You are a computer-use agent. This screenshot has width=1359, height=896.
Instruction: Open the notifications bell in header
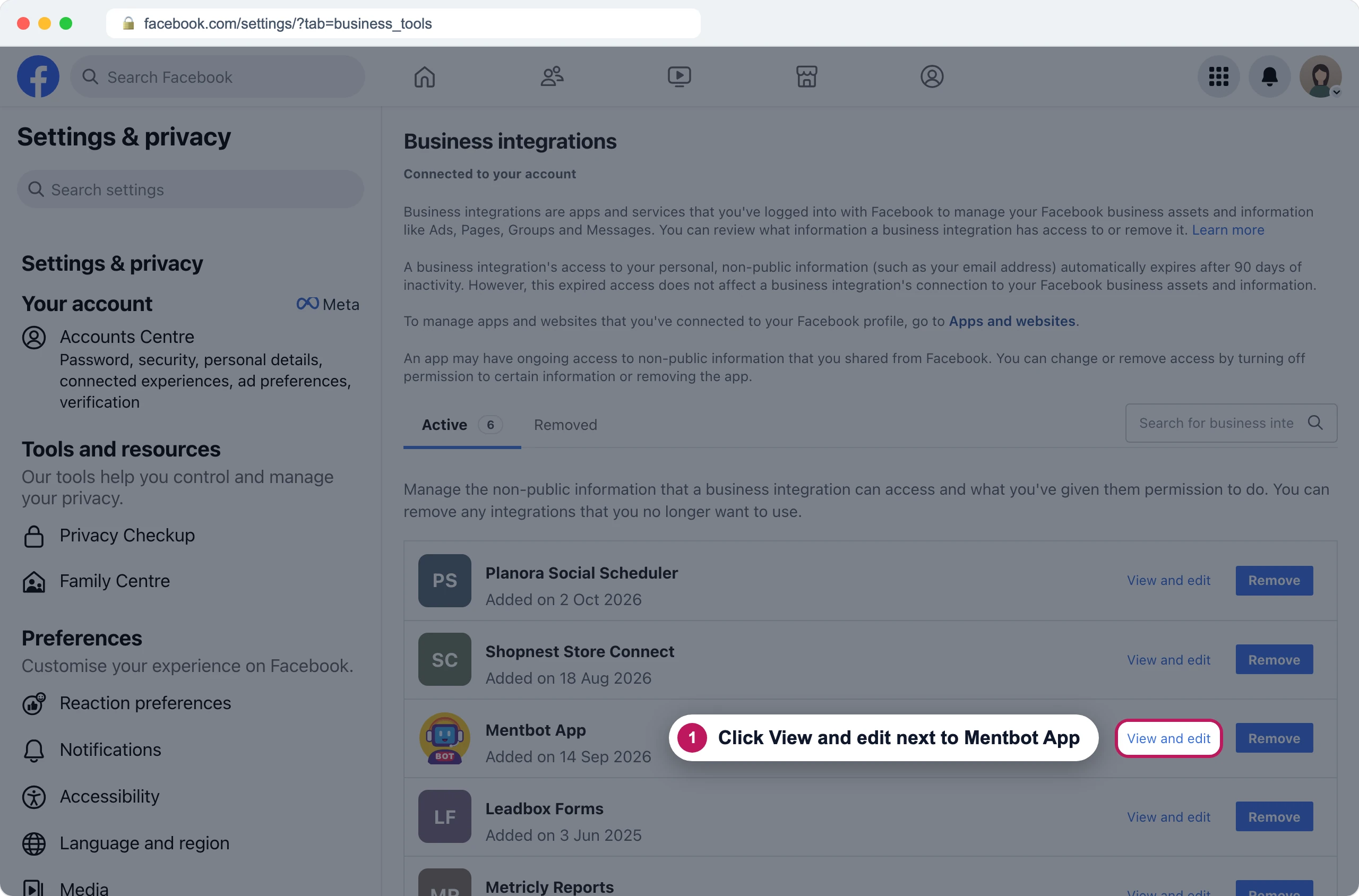pos(1269,76)
